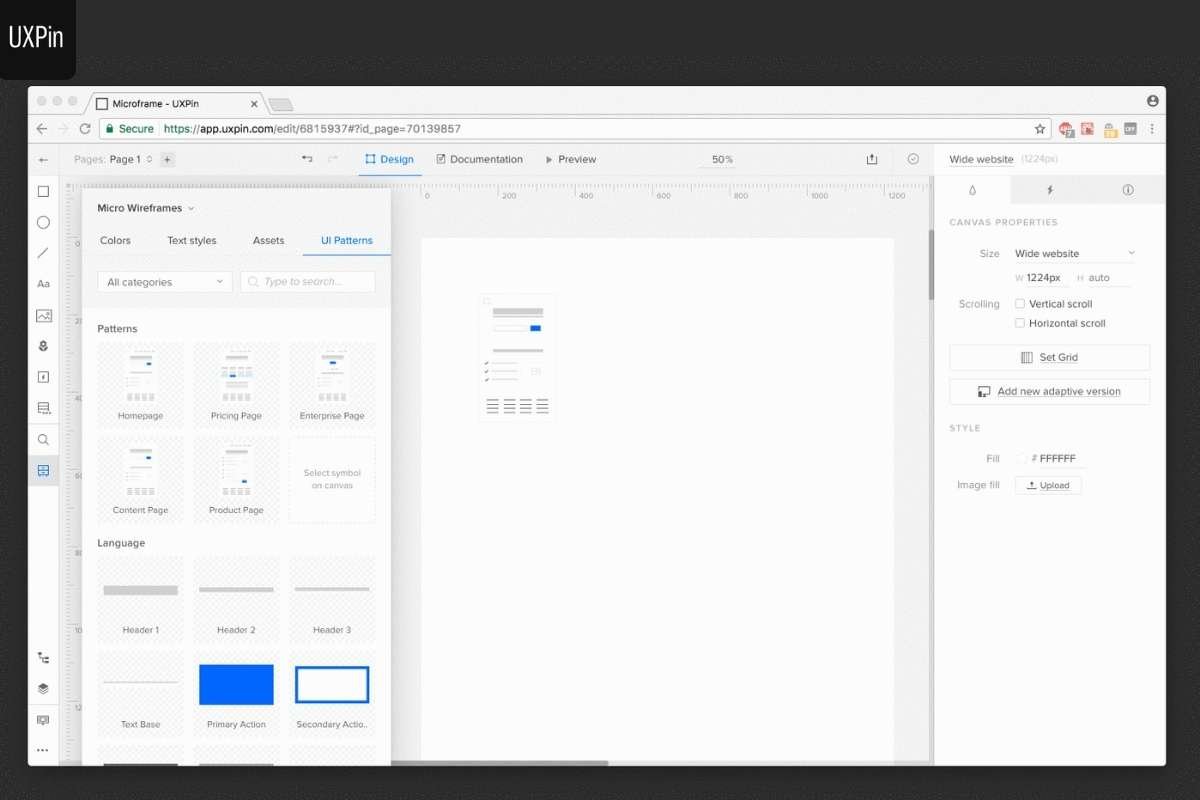The width and height of the screenshot is (1200, 800).
Task: Open the Size dropdown showing Wide website
Action: [x=1072, y=253]
